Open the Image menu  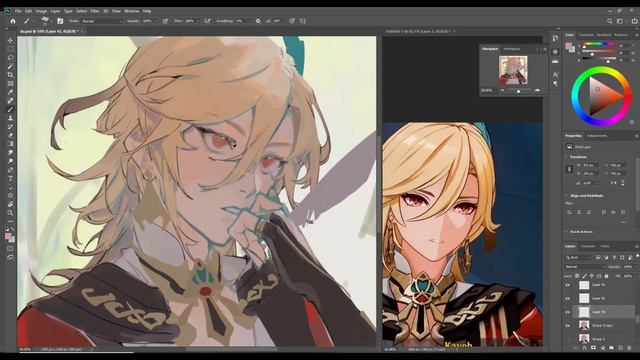(x=41, y=11)
